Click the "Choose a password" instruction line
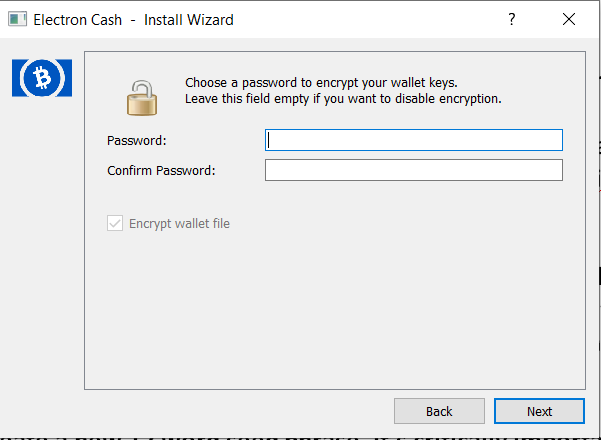Image resolution: width=601 pixels, height=440 pixels. (321, 83)
